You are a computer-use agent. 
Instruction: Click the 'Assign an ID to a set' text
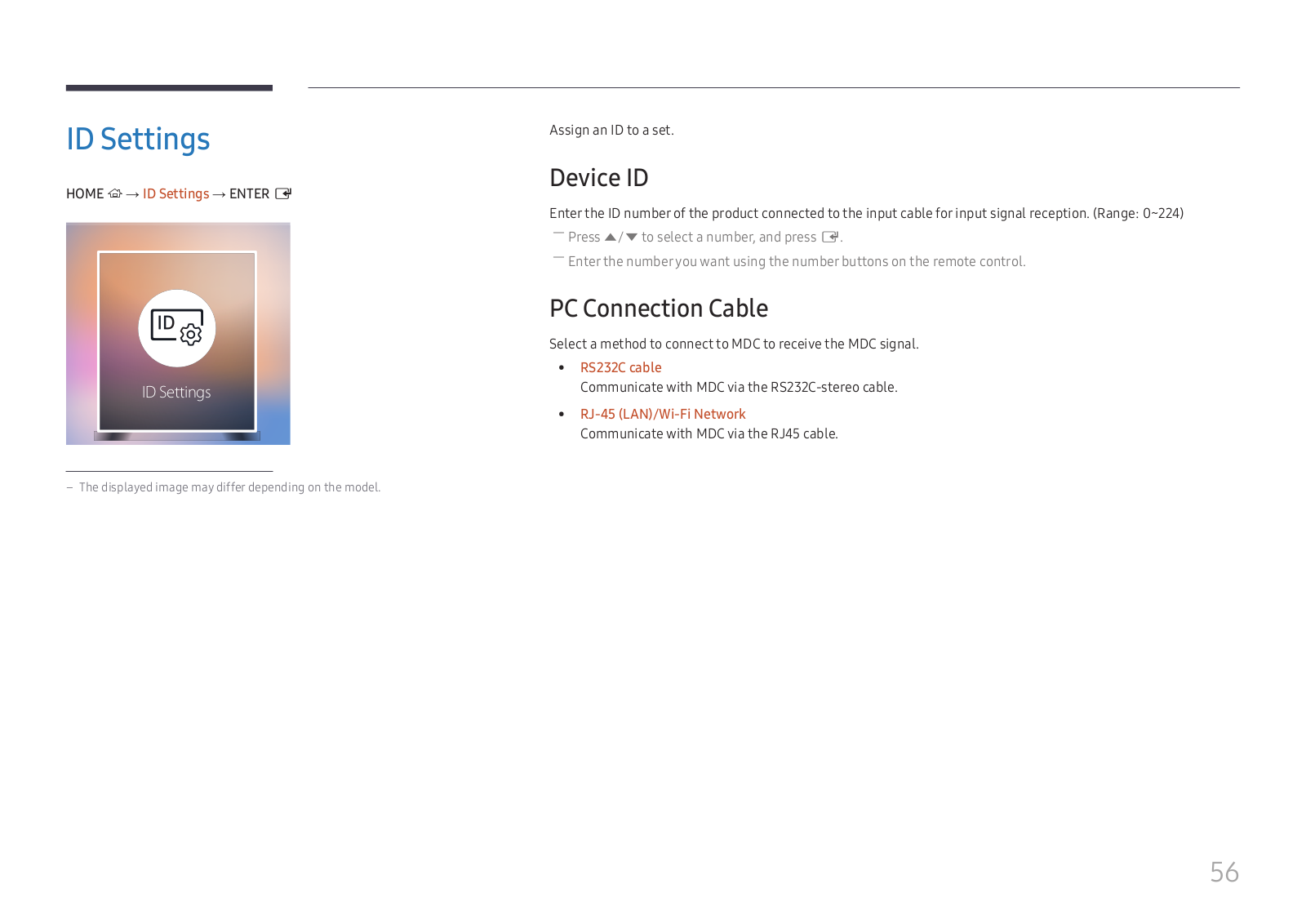click(x=611, y=130)
